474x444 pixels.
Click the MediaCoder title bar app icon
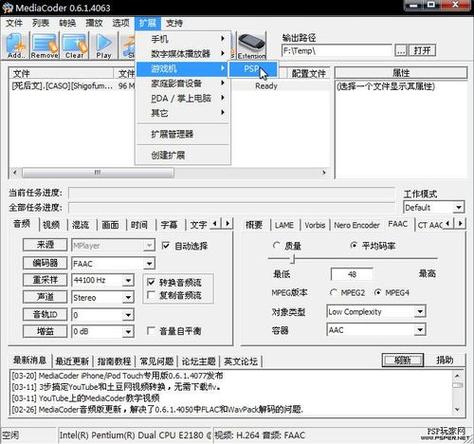pyautogui.click(x=7, y=8)
